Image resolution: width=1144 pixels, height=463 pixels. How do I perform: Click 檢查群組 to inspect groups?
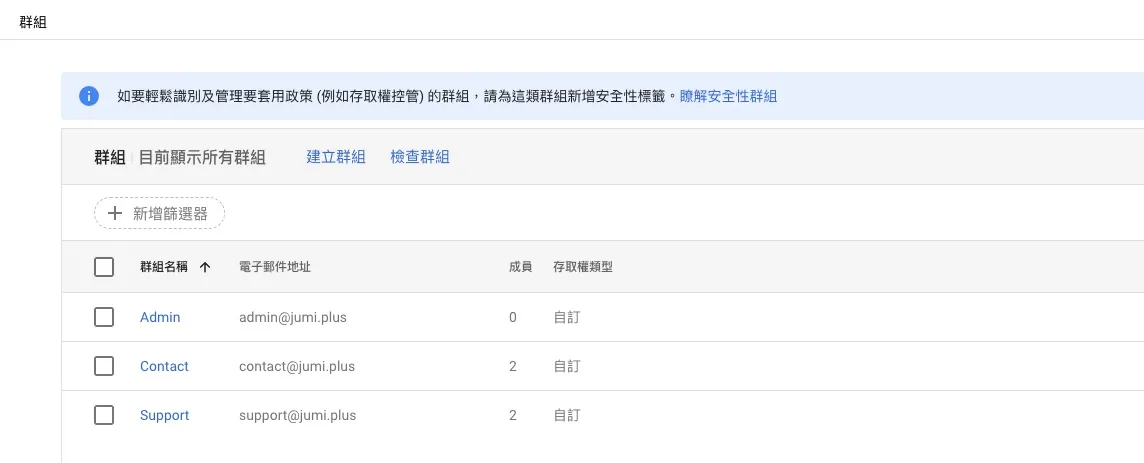tap(420, 157)
